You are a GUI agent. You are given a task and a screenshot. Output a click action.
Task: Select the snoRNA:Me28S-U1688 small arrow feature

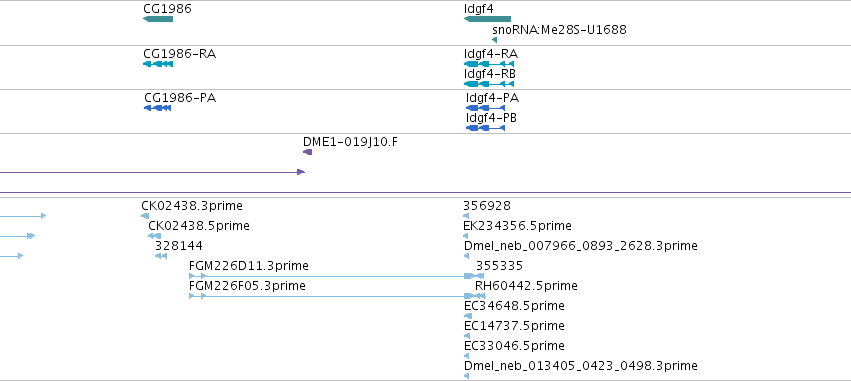coord(494,40)
